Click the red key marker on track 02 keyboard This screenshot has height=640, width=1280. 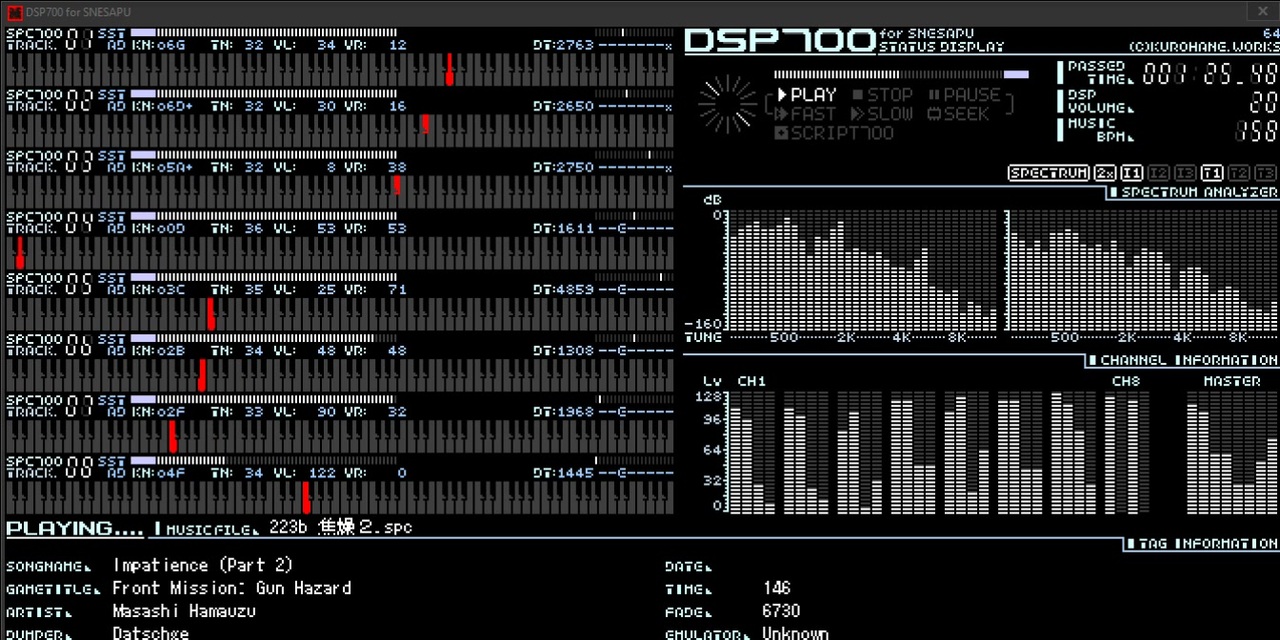click(x=426, y=125)
